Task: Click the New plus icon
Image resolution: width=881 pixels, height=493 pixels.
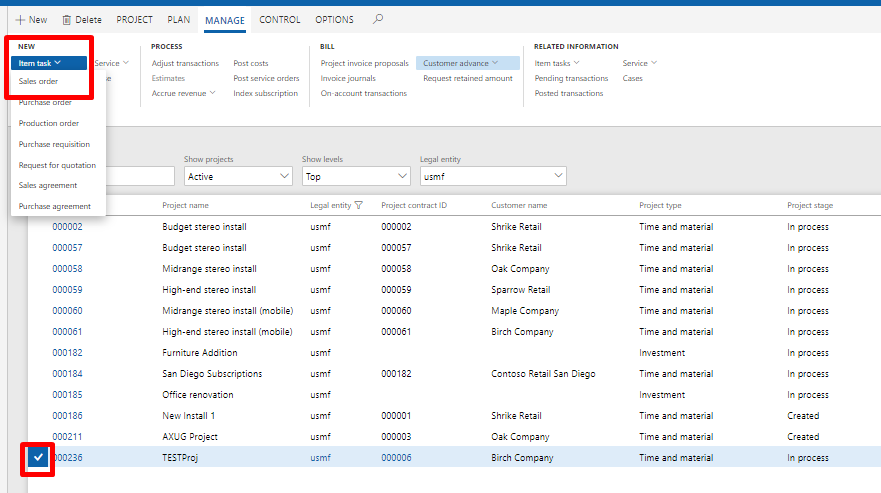Action: tap(20, 20)
